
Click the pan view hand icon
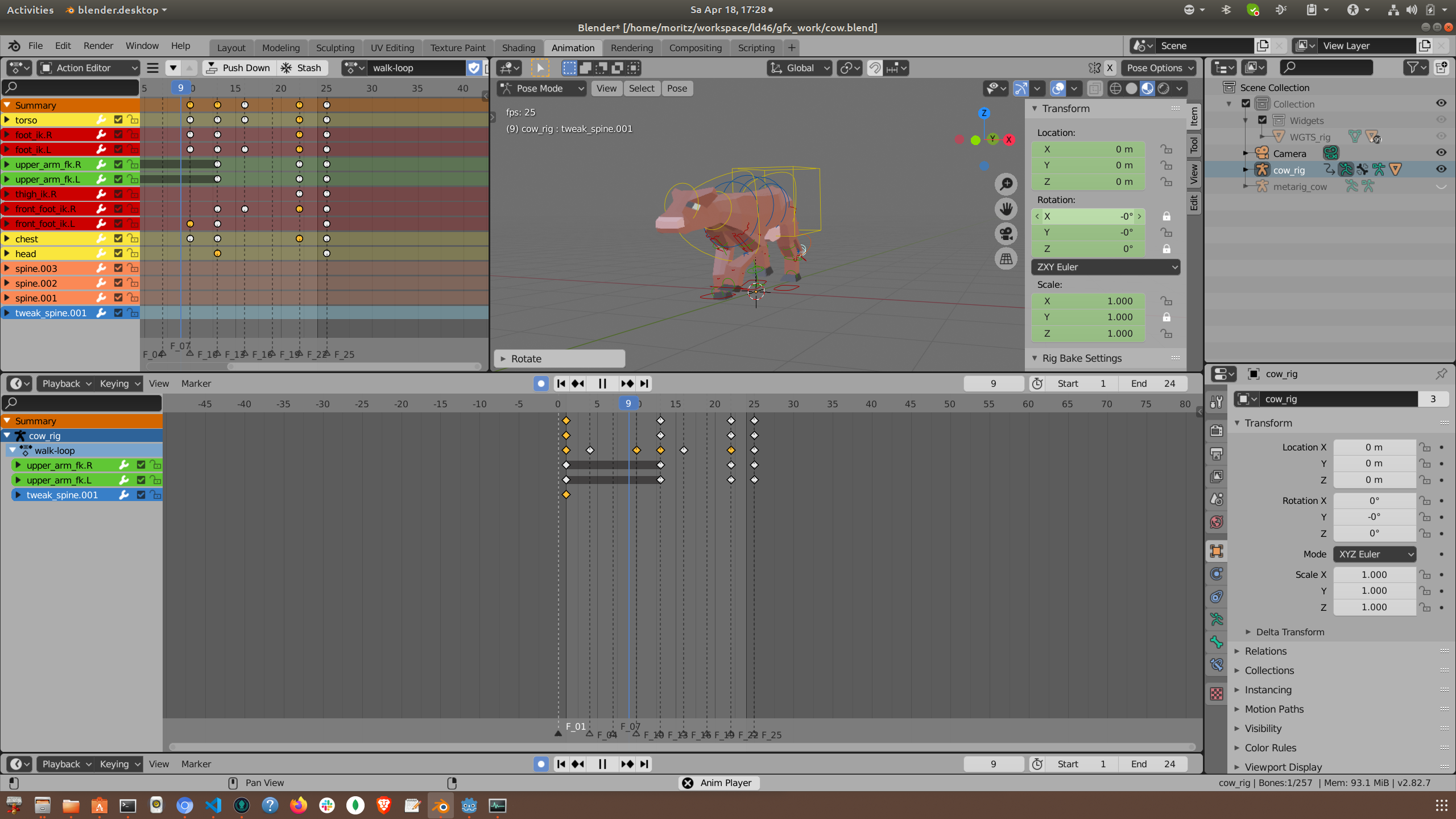click(1006, 209)
